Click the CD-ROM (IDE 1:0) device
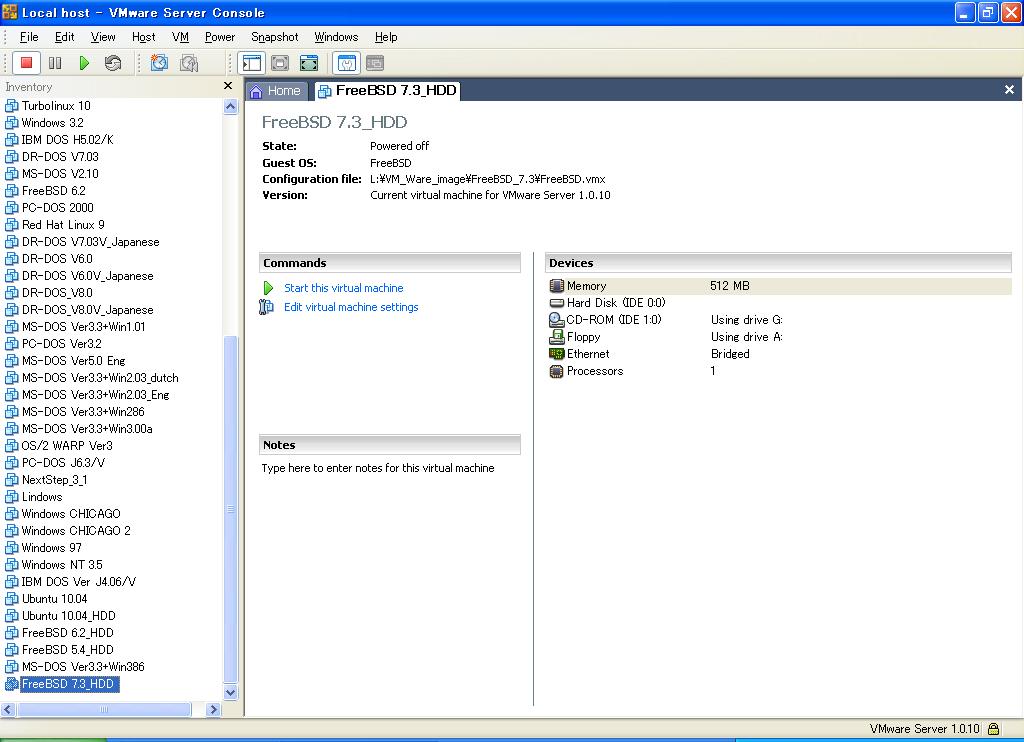 click(605, 319)
